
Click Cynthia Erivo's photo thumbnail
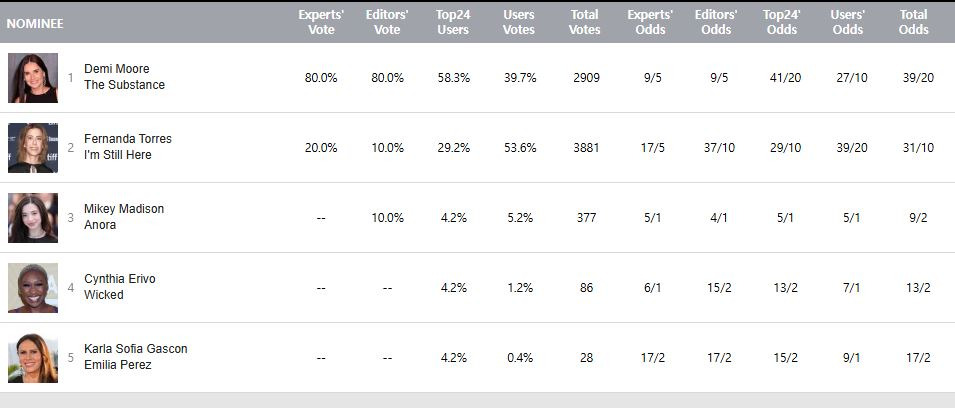32,288
